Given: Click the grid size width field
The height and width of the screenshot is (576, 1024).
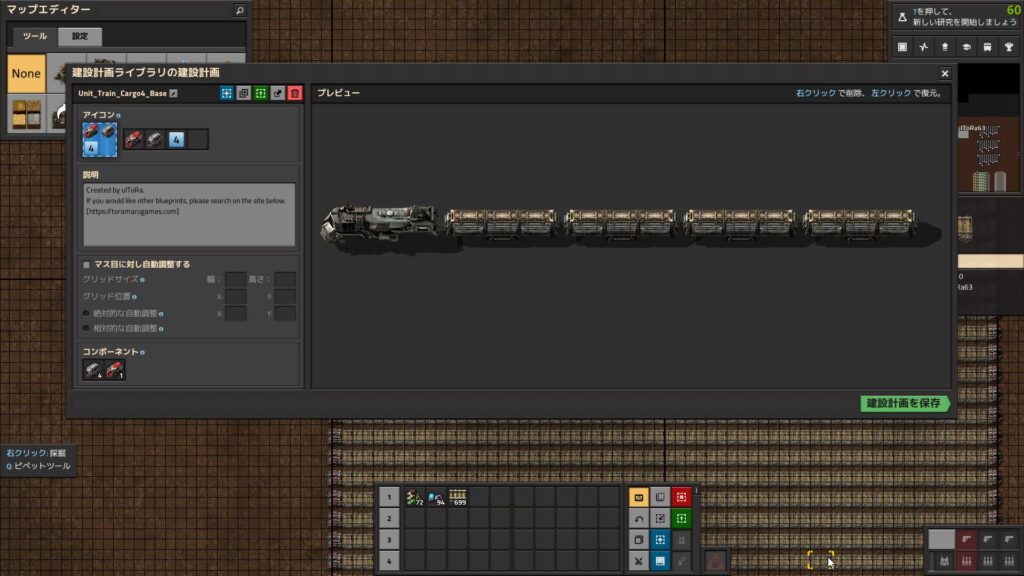Looking at the screenshot, I should (236, 280).
